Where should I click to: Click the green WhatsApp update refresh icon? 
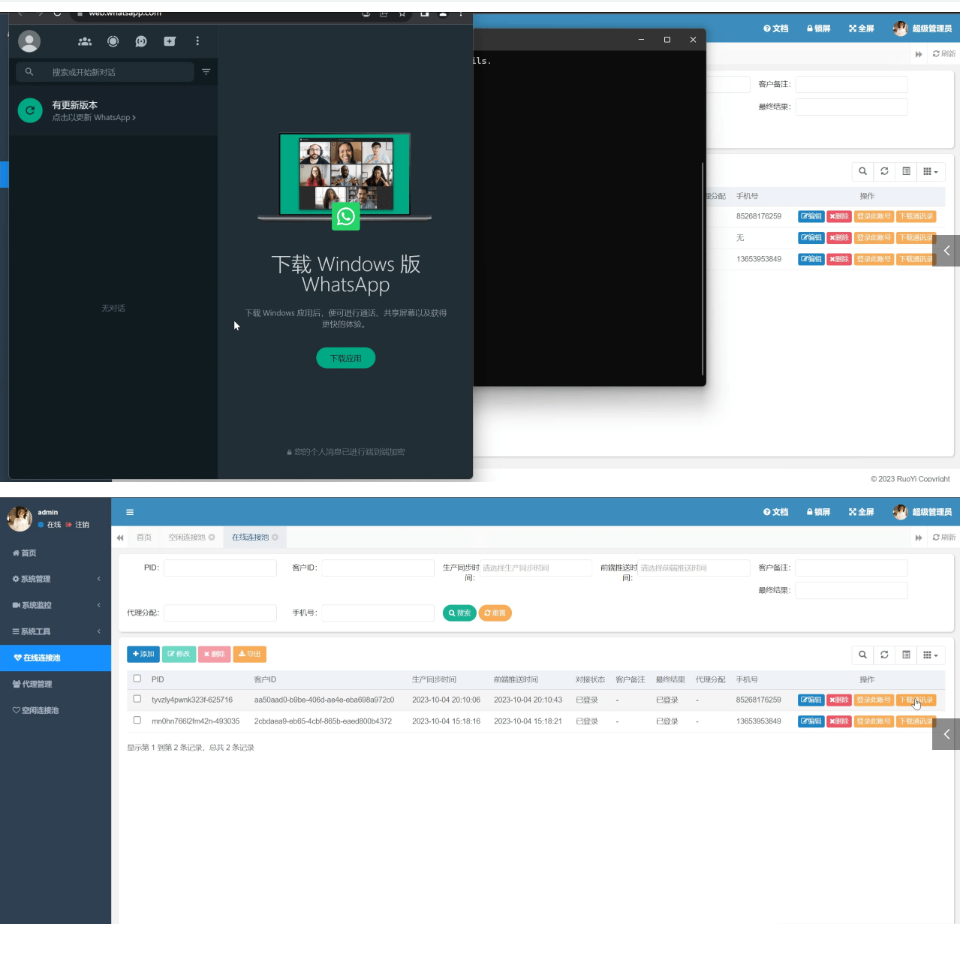[30, 111]
